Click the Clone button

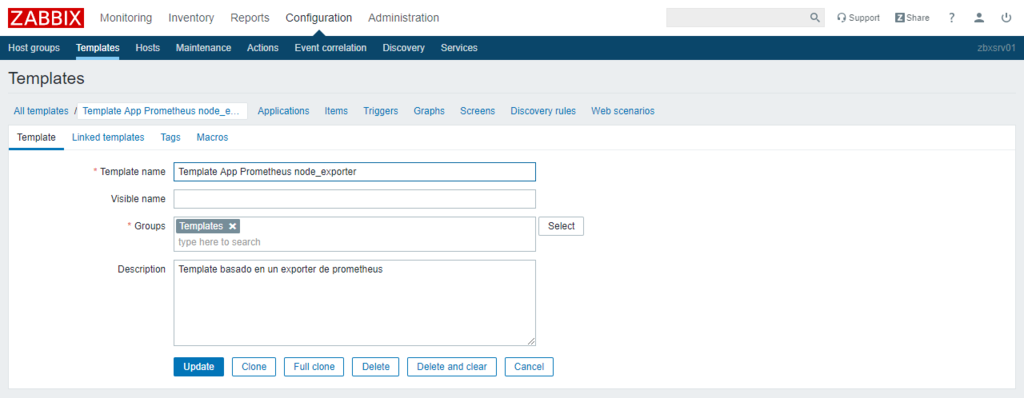(x=254, y=367)
